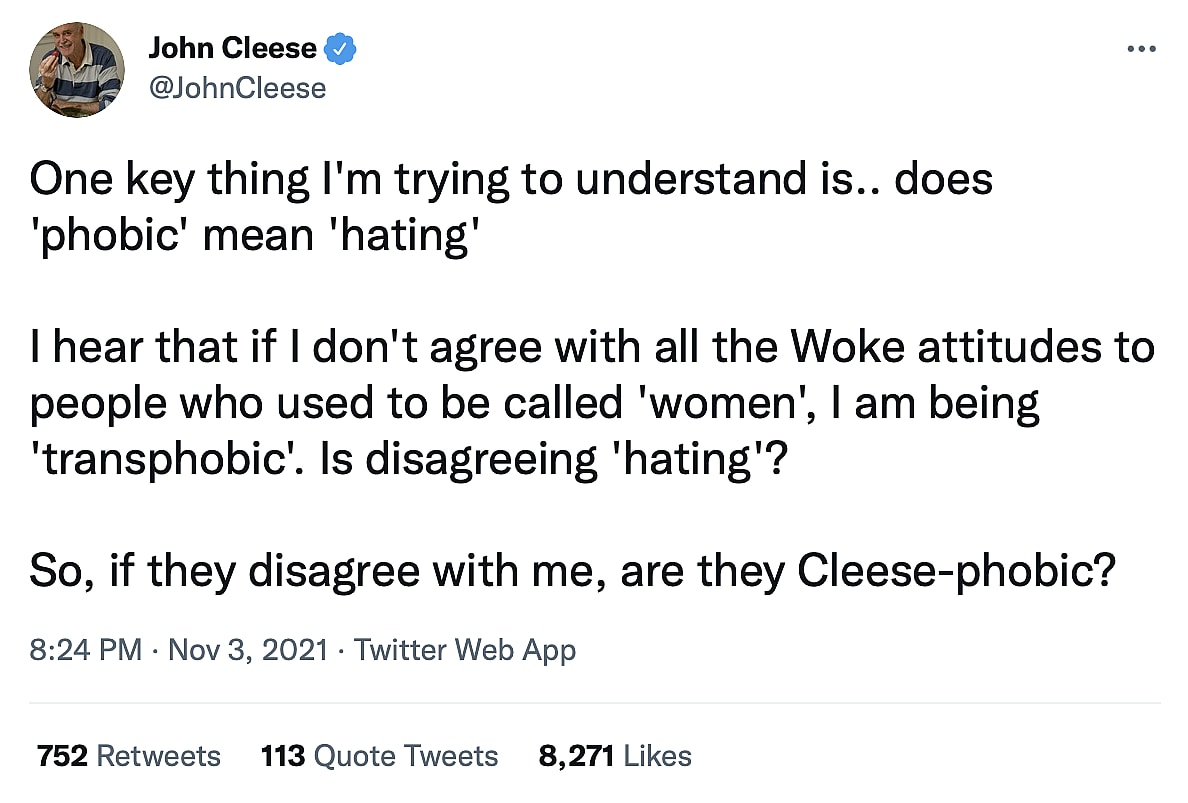Click the blue verified badge
The width and height of the screenshot is (1188, 803).
click(342, 49)
